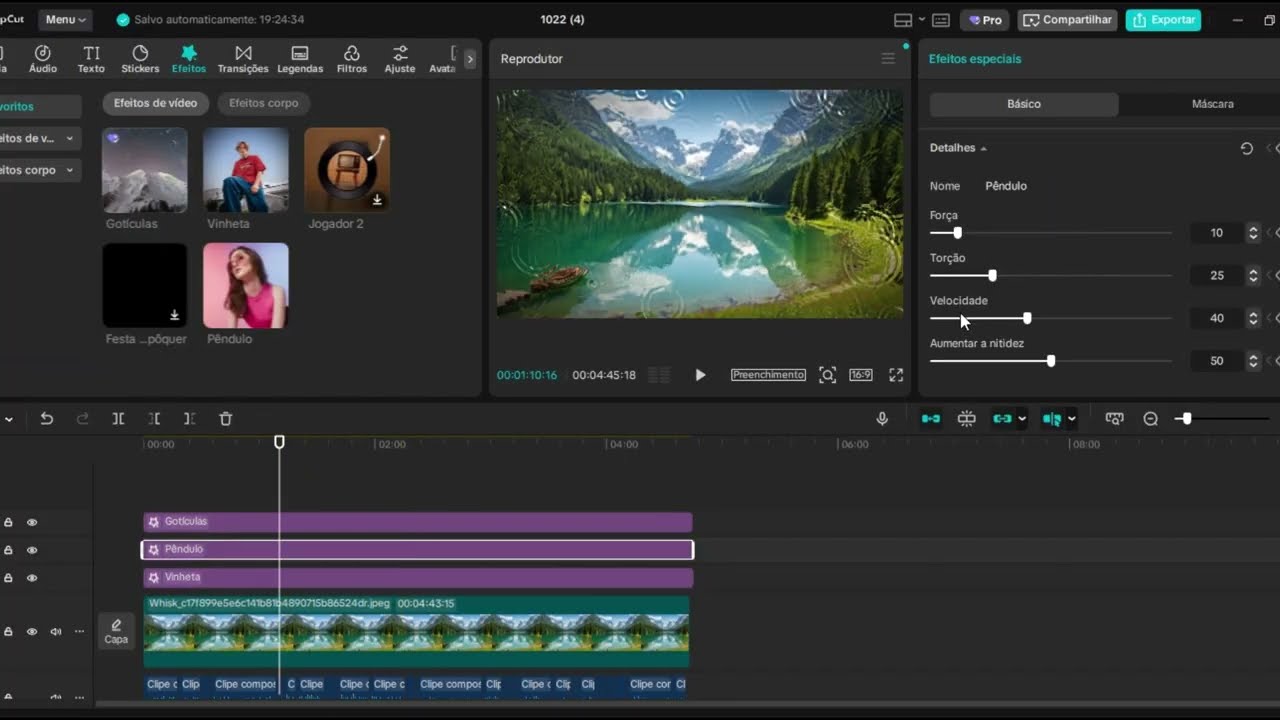Zoom out the timeline with minus icon
Image resolution: width=1280 pixels, height=720 pixels.
1151,419
